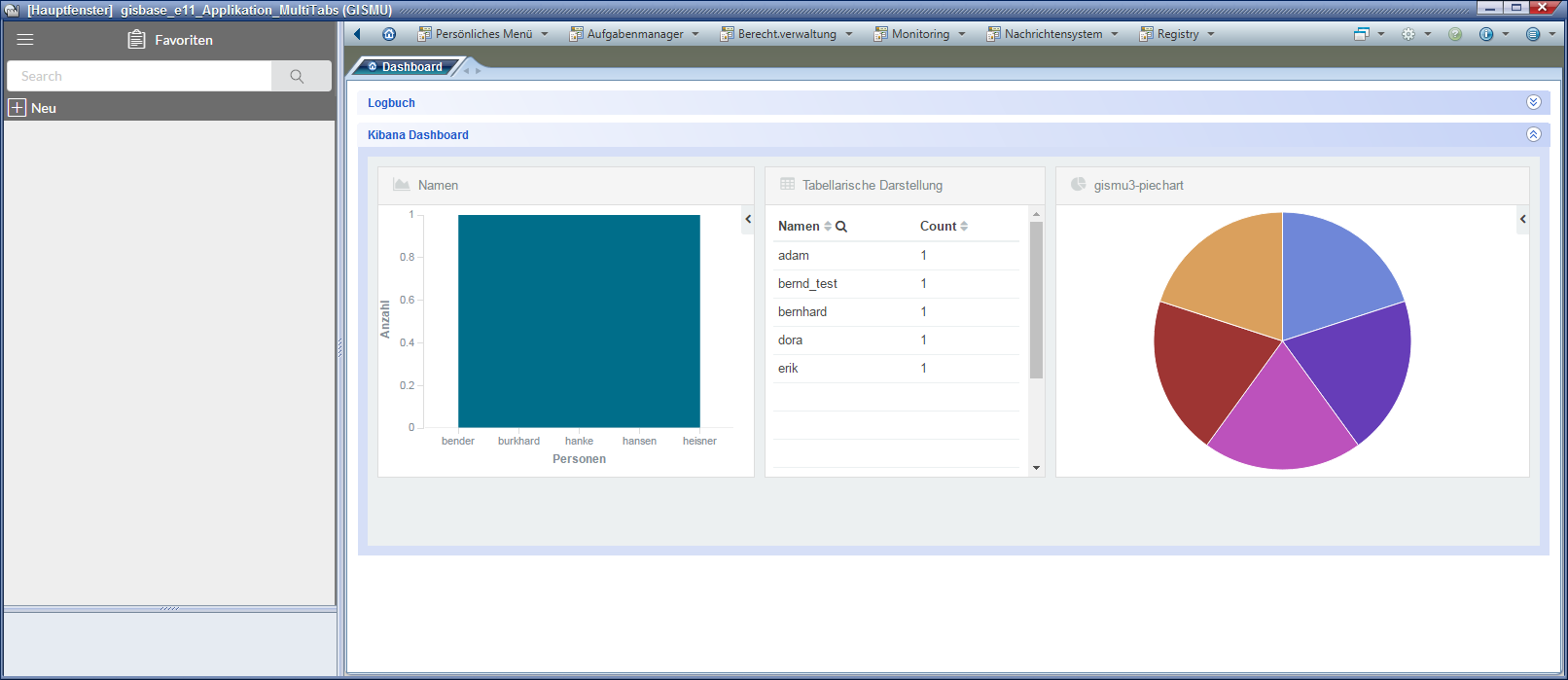Click the home icon in the toolbar
The image size is (1568, 680).
(389, 34)
